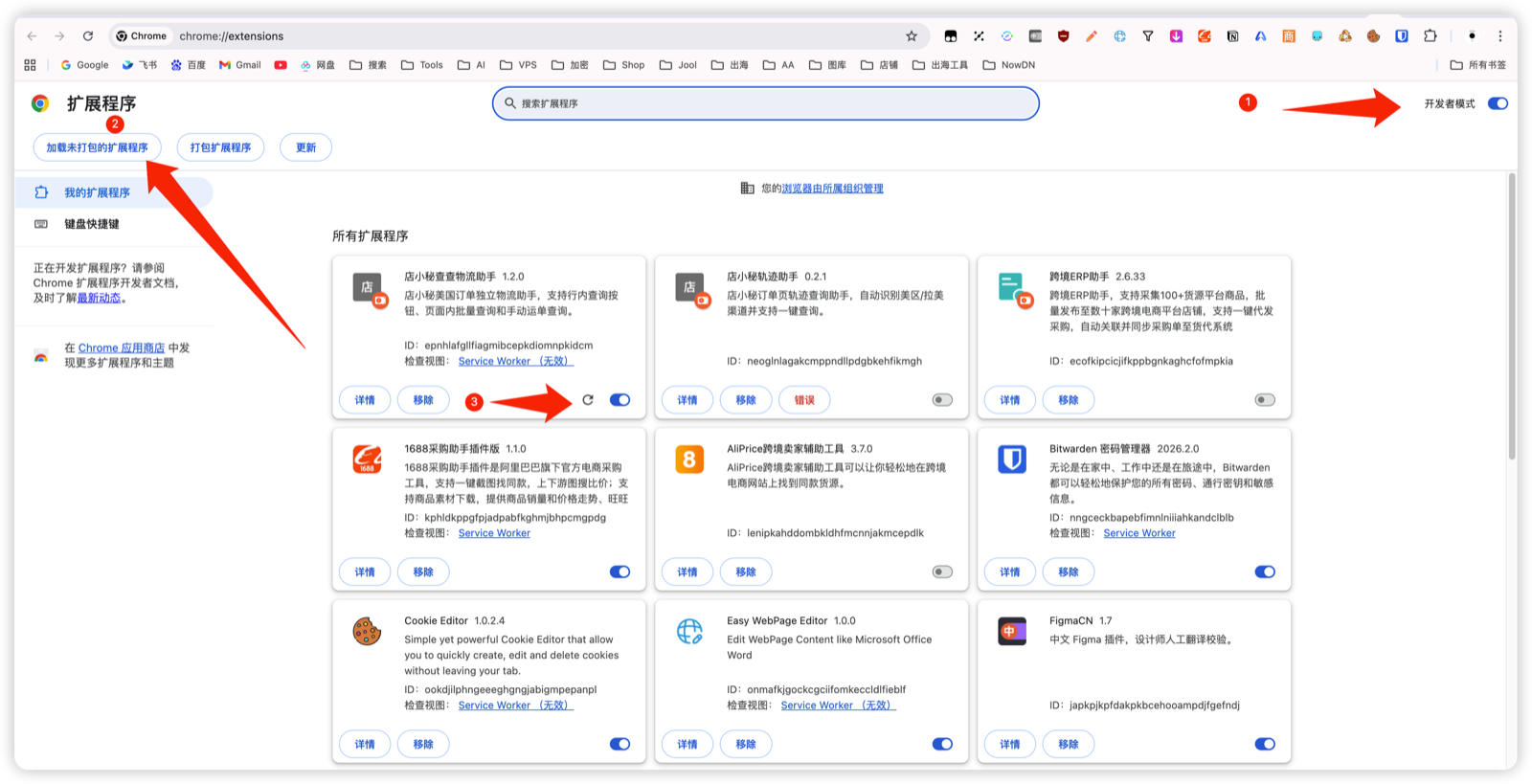1532x784 pixels.
Task: Disable the 1688采购助手插件版 toggle
Action: click(x=620, y=572)
